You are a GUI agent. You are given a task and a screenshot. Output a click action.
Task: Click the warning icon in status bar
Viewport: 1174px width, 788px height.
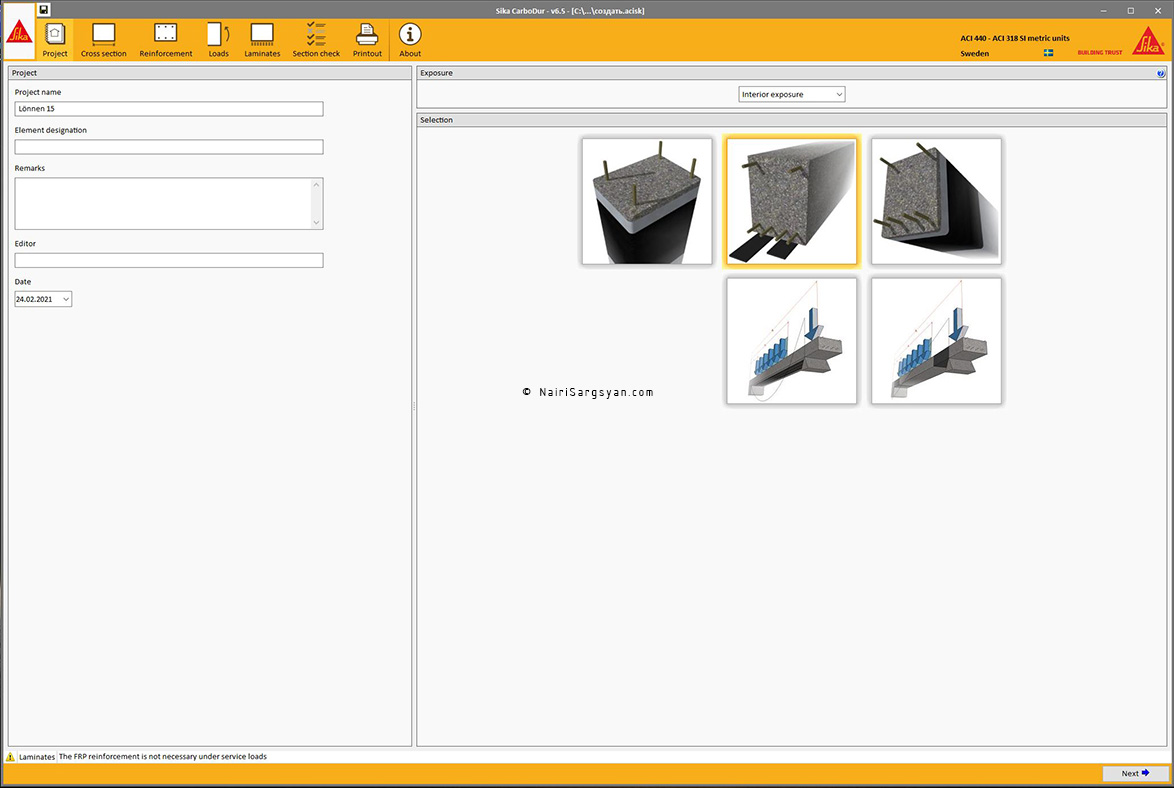tap(10, 757)
